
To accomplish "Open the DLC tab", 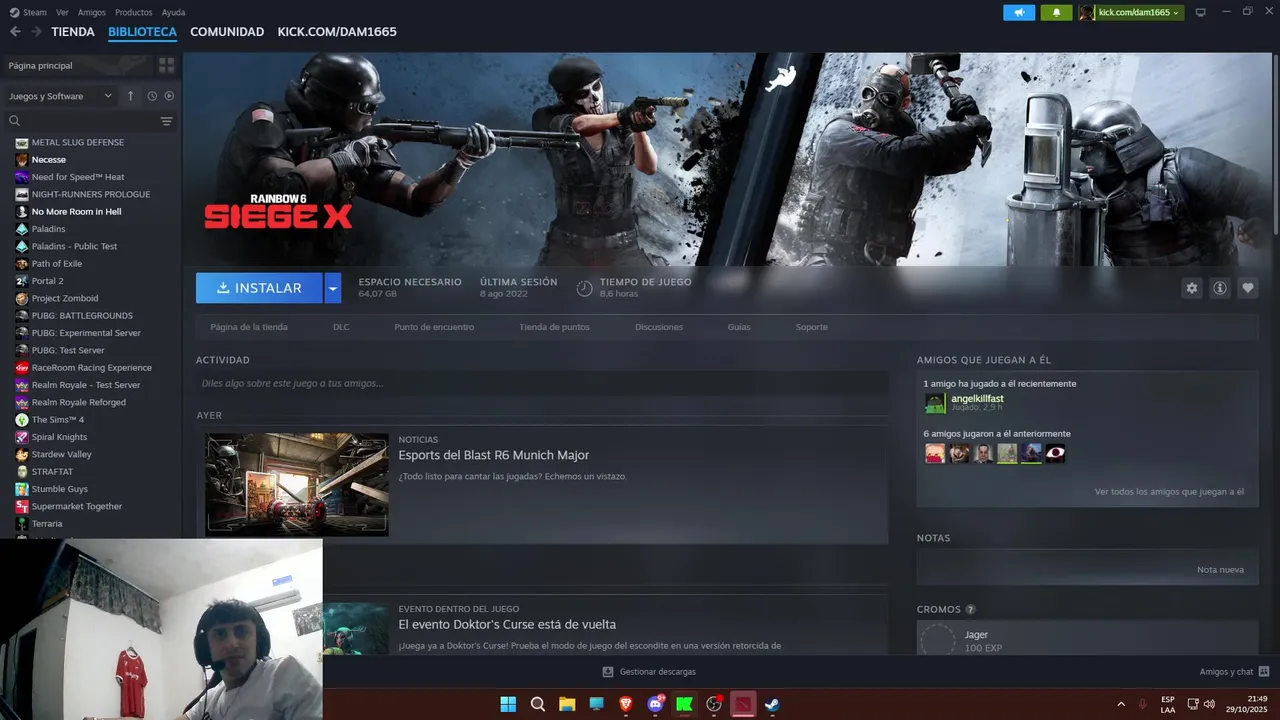I will [x=341, y=327].
